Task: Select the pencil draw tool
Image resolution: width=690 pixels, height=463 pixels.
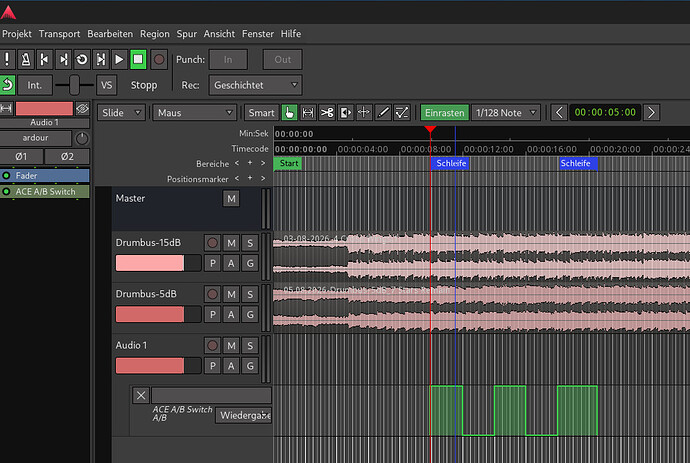Action: pyautogui.click(x=383, y=113)
